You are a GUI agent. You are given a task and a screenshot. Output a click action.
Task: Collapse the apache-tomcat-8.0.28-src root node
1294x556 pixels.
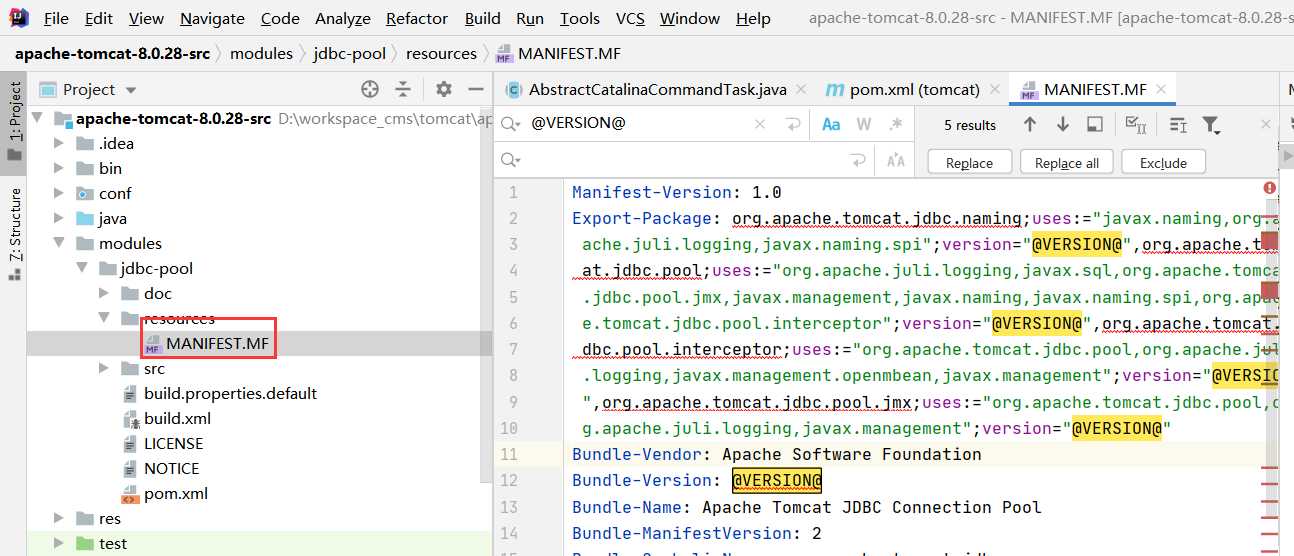pos(37,119)
